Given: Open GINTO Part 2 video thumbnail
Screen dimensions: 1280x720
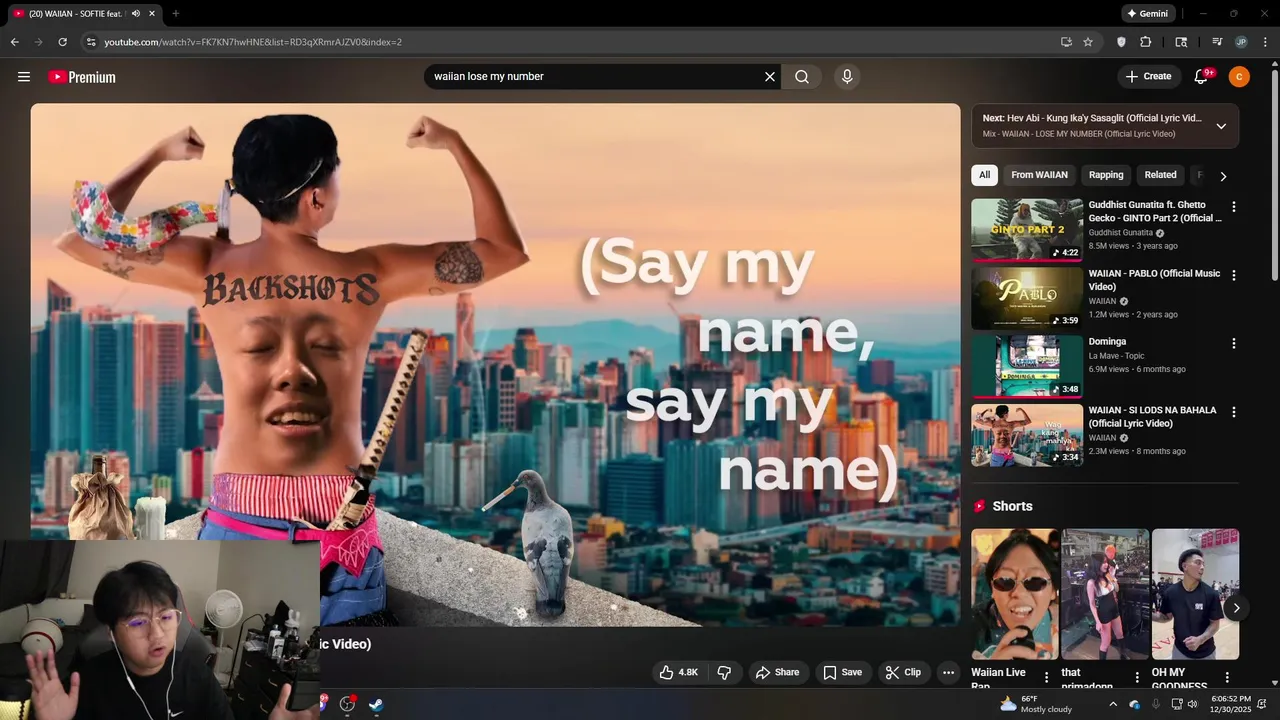Looking at the screenshot, I should point(1027,229).
